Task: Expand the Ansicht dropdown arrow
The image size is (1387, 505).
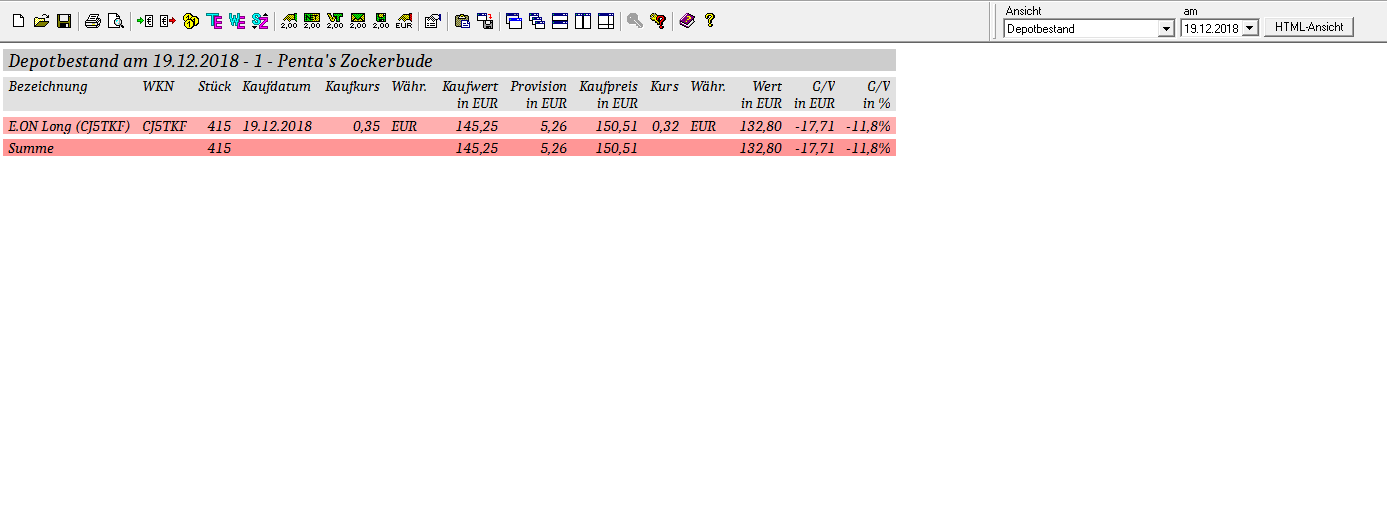Action: 1166,29
